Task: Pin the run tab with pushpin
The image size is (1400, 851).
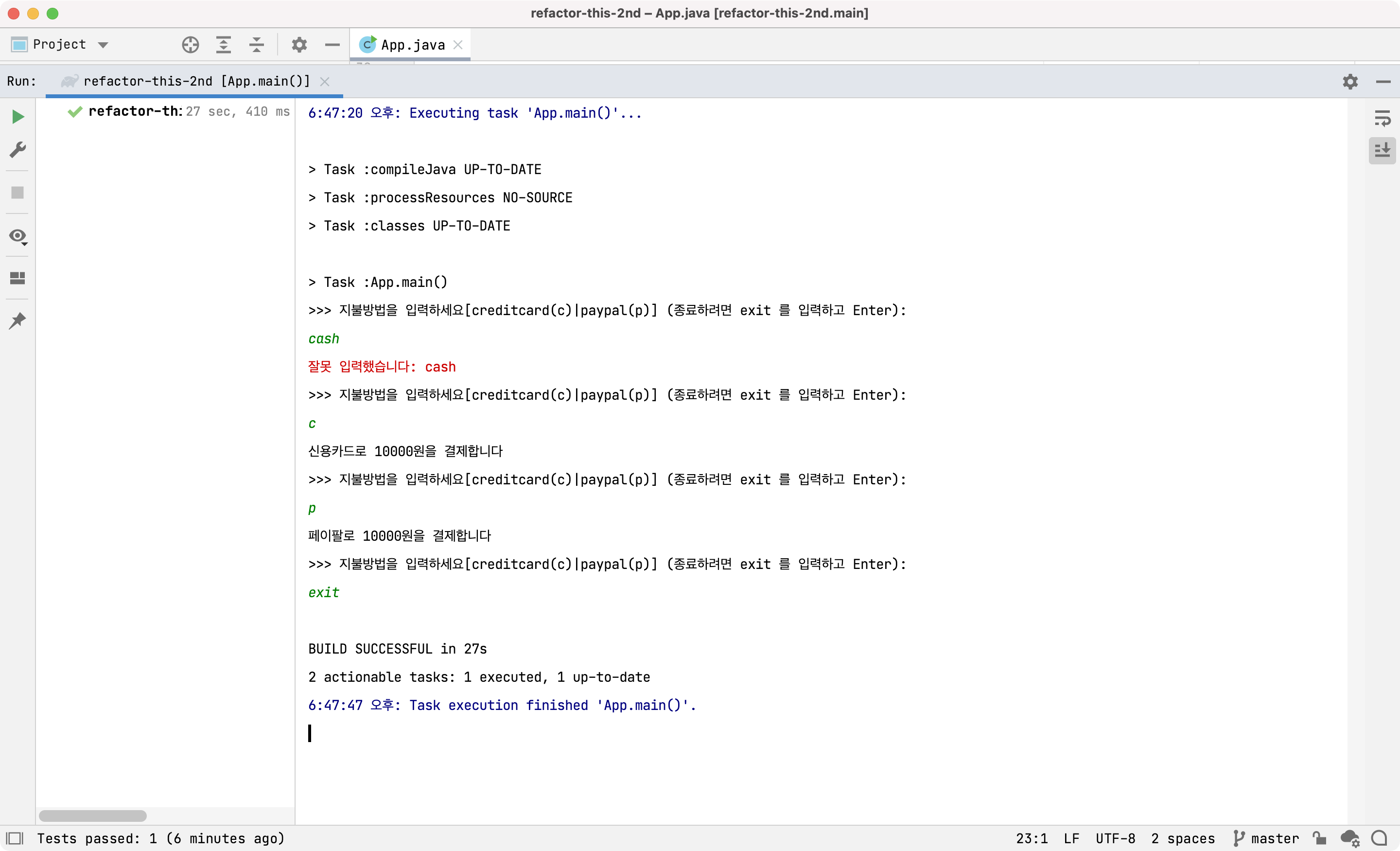Action: 17,320
